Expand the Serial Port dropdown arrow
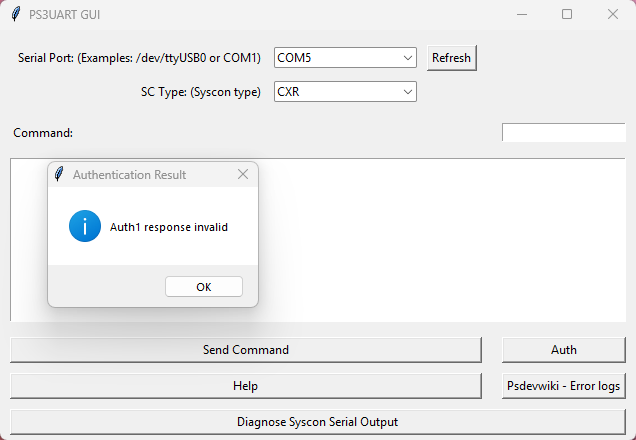Screen dimensions: 636x440 coord(407,58)
